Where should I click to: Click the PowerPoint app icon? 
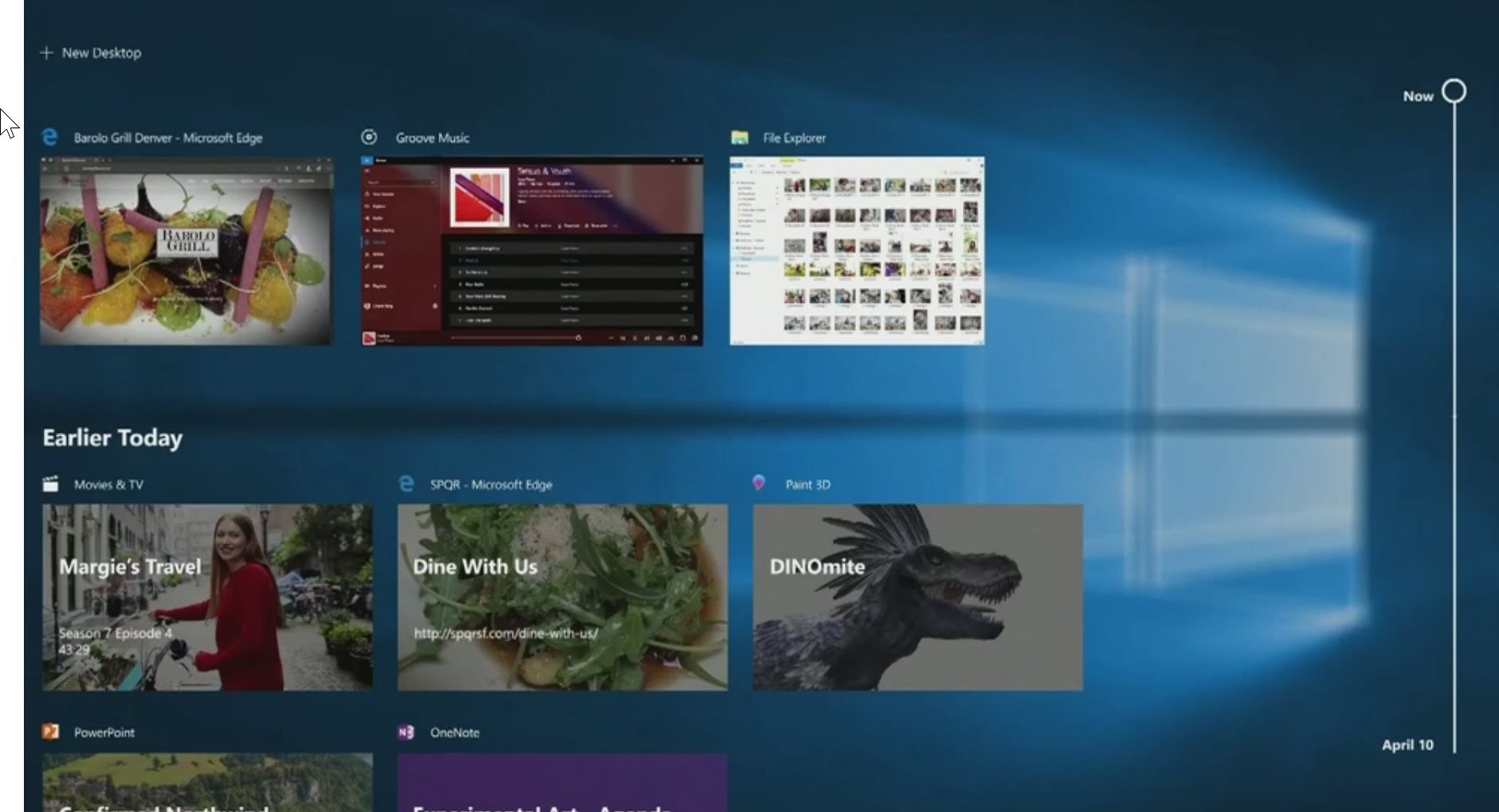click(x=51, y=732)
